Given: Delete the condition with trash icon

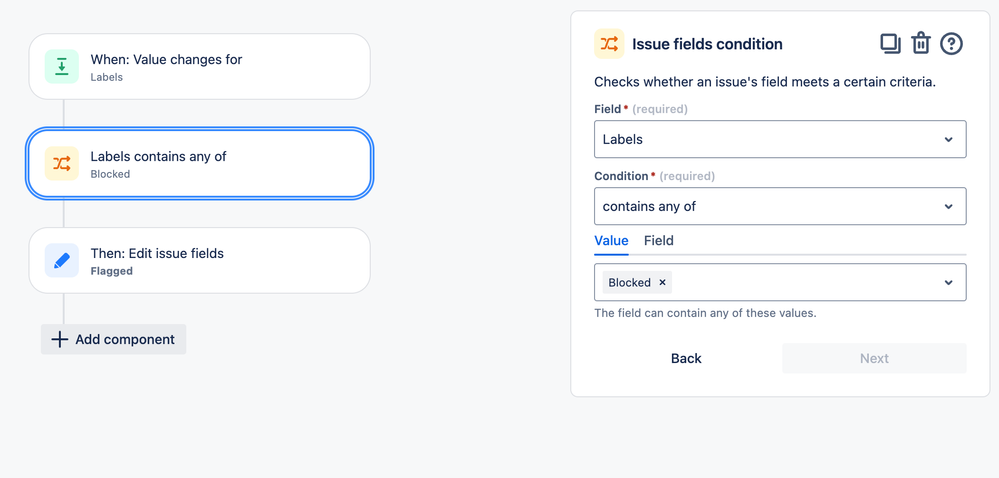Looking at the screenshot, I should (x=921, y=43).
